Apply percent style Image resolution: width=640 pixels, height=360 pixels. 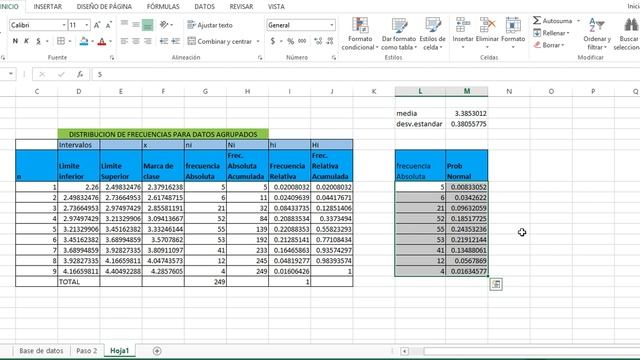(x=291, y=41)
